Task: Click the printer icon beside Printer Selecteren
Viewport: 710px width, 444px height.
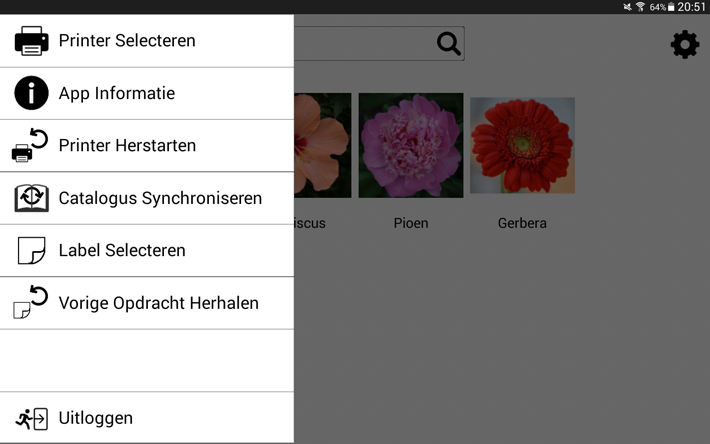Action: tap(31, 41)
